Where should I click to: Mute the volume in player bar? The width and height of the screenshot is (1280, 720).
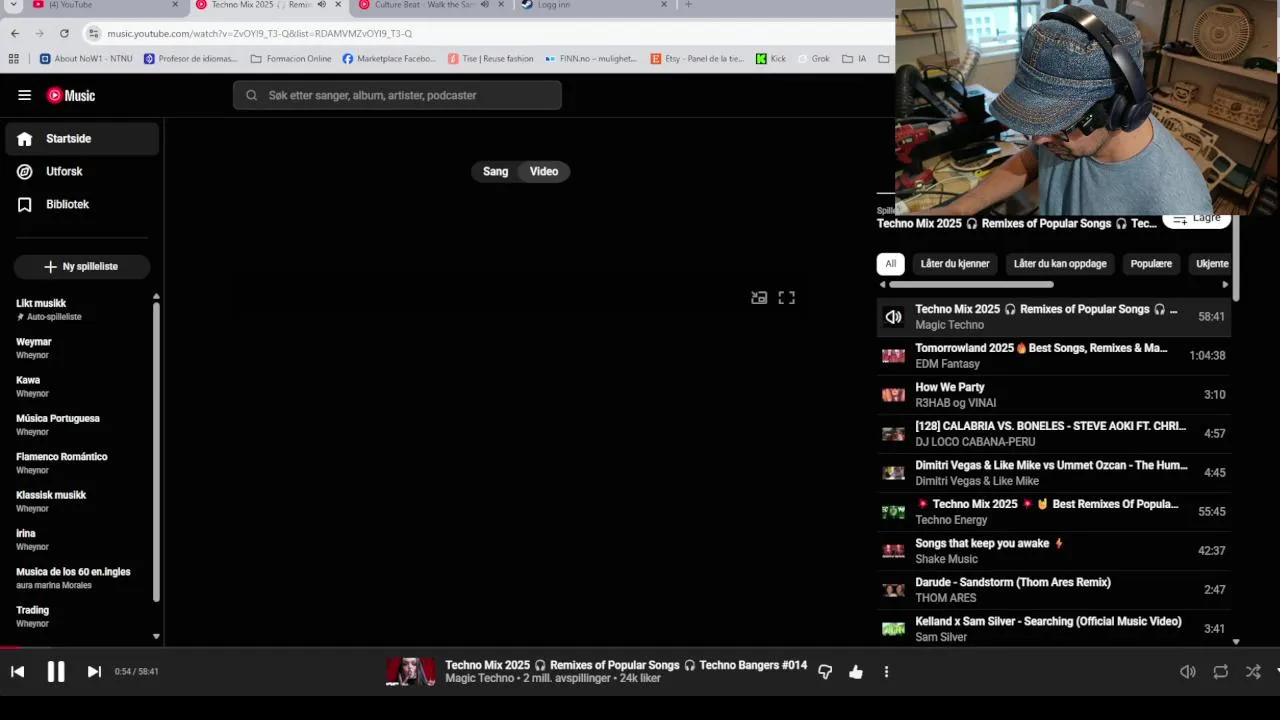point(1188,672)
